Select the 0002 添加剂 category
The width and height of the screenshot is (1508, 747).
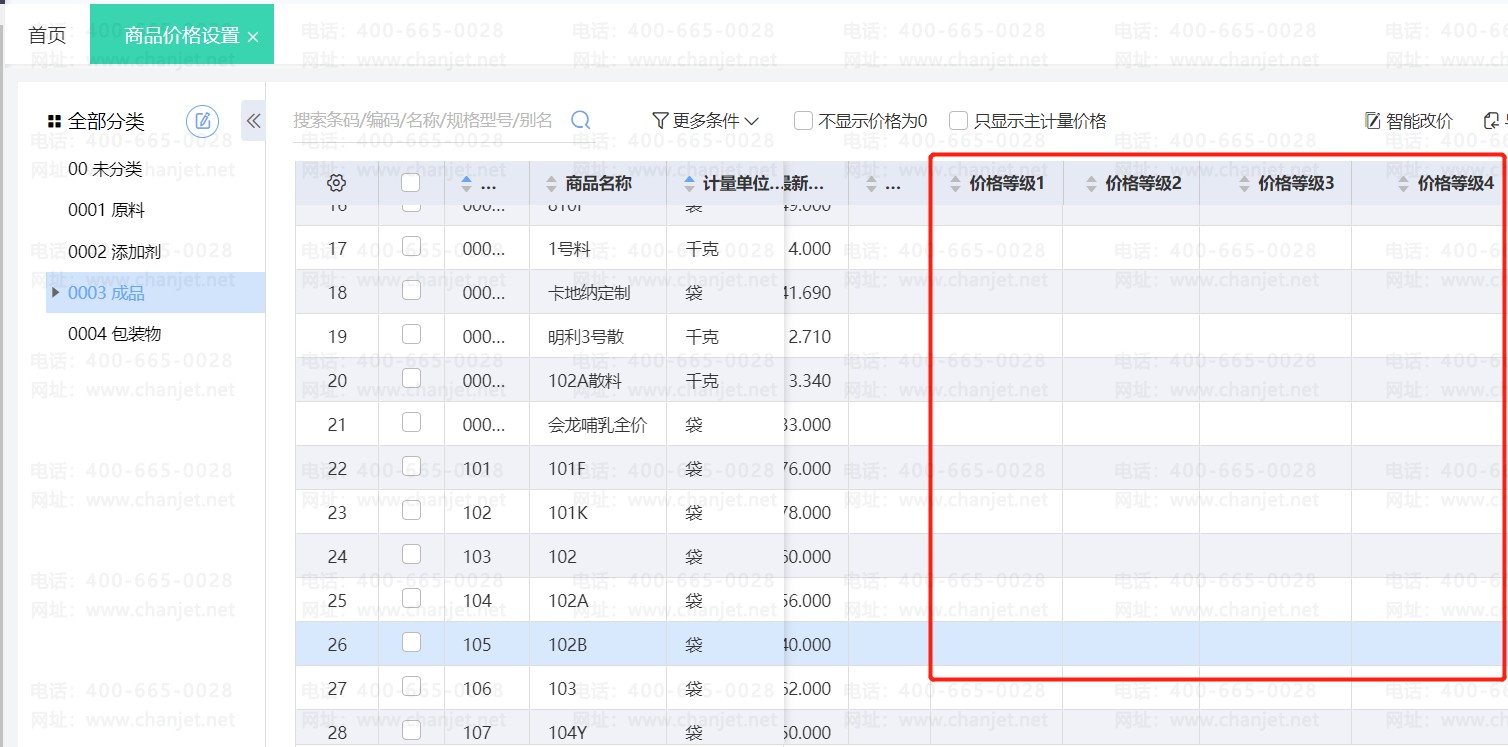(114, 251)
